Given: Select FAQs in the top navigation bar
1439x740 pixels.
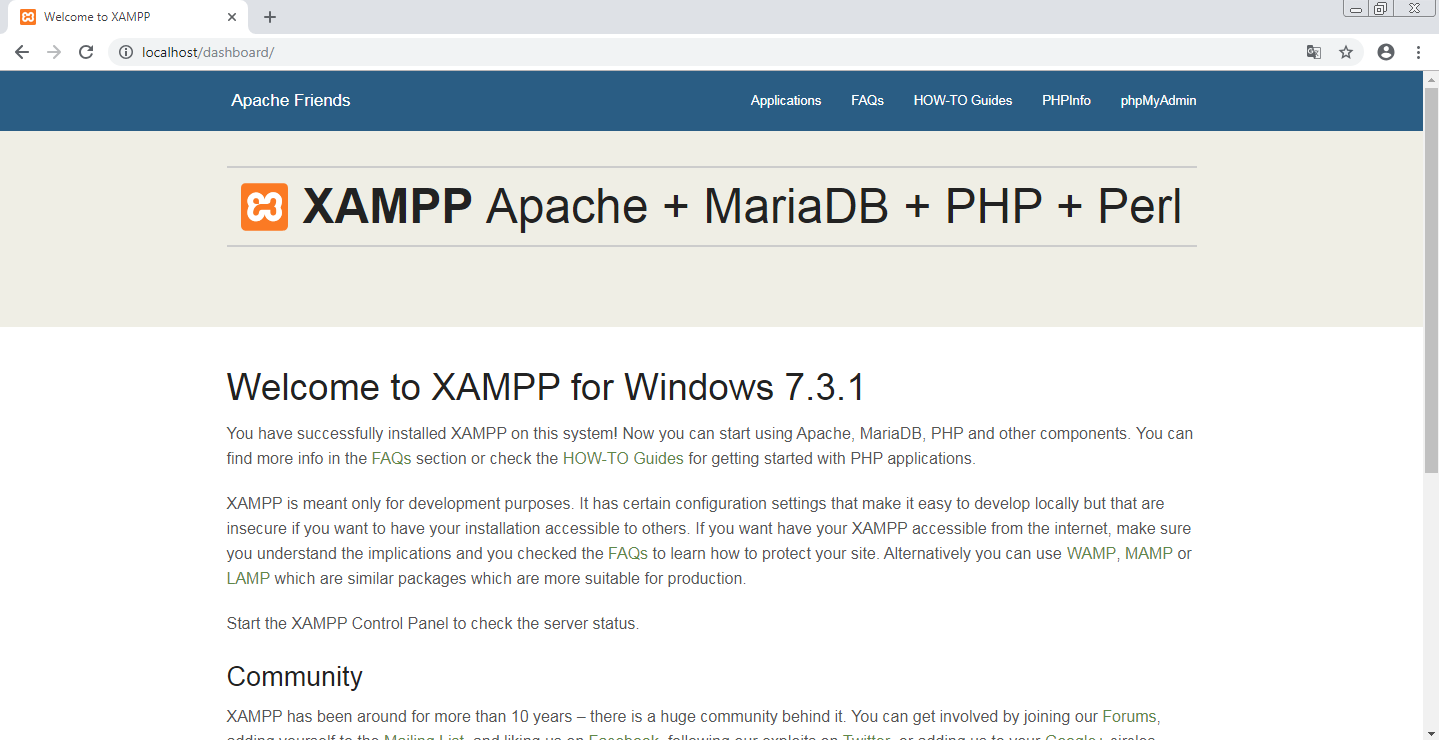Looking at the screenshot, I should (866, 100).
